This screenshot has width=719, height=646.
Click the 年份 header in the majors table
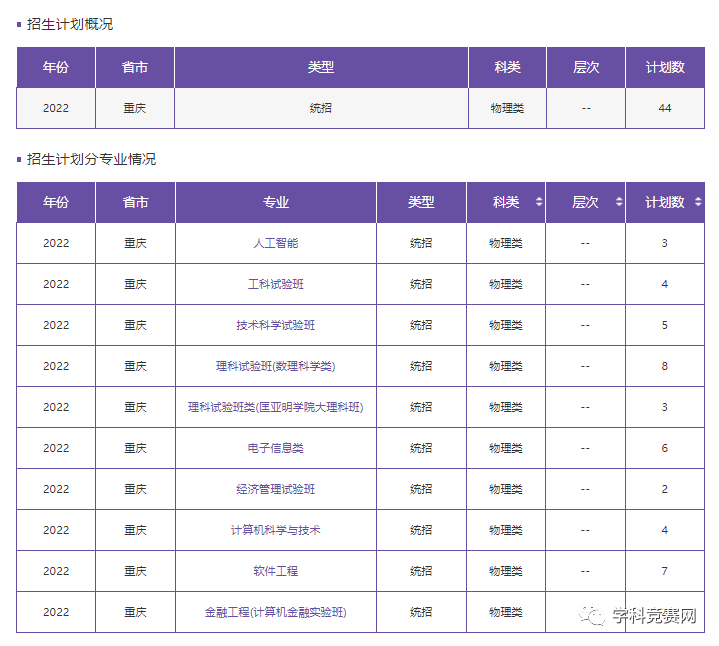[56, 202]
